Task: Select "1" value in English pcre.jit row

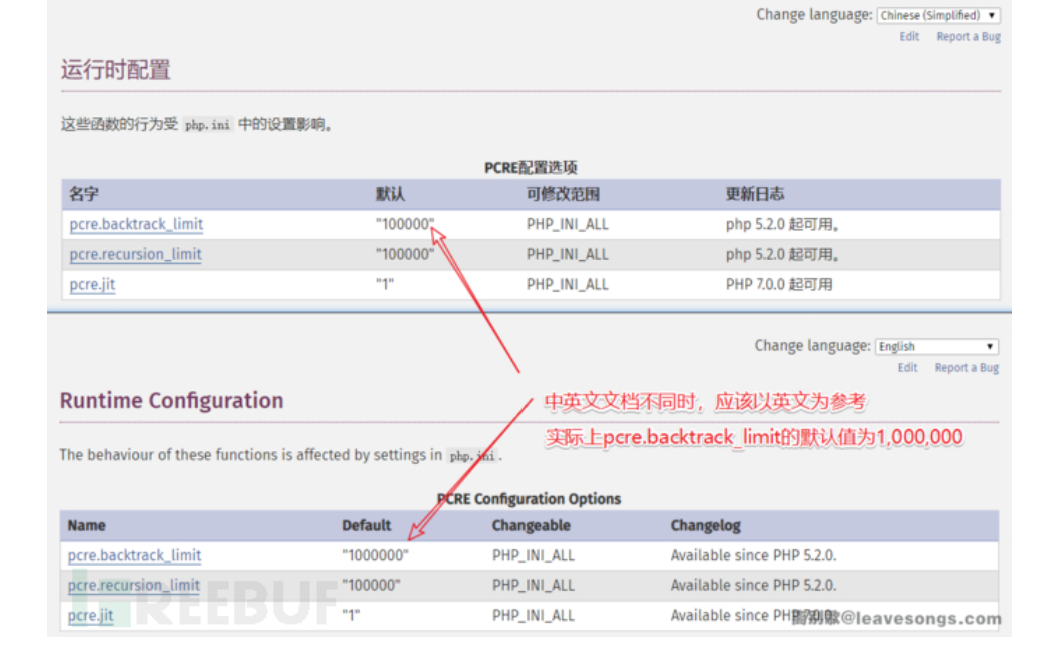Action: pos(351,616)
